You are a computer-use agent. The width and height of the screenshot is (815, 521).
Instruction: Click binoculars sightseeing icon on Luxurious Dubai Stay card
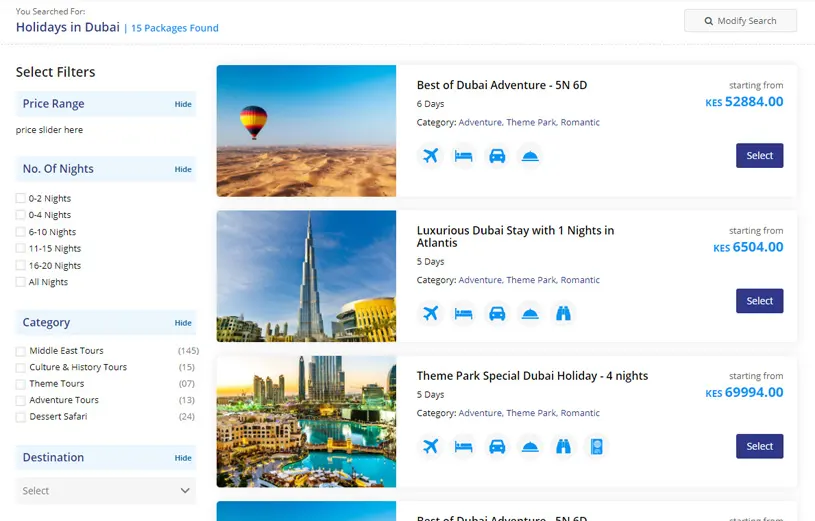click(563, 314)
